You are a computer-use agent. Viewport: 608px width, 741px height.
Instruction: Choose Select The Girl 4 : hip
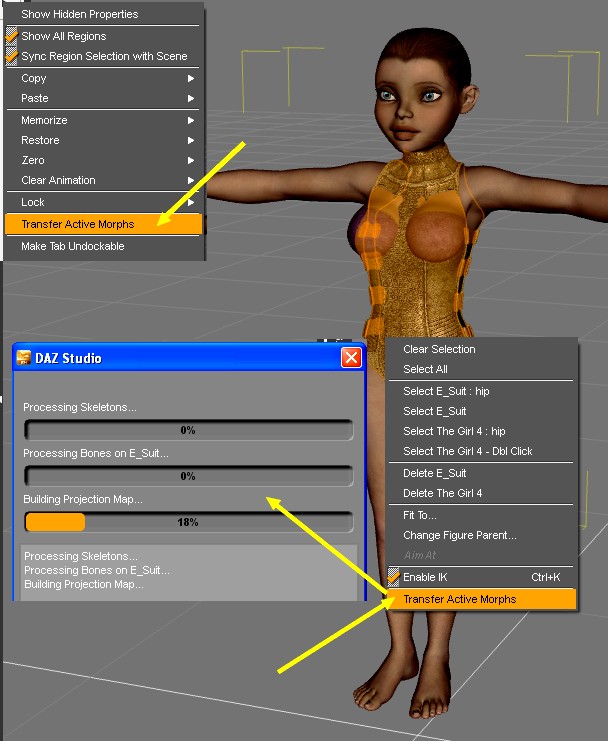481,431
